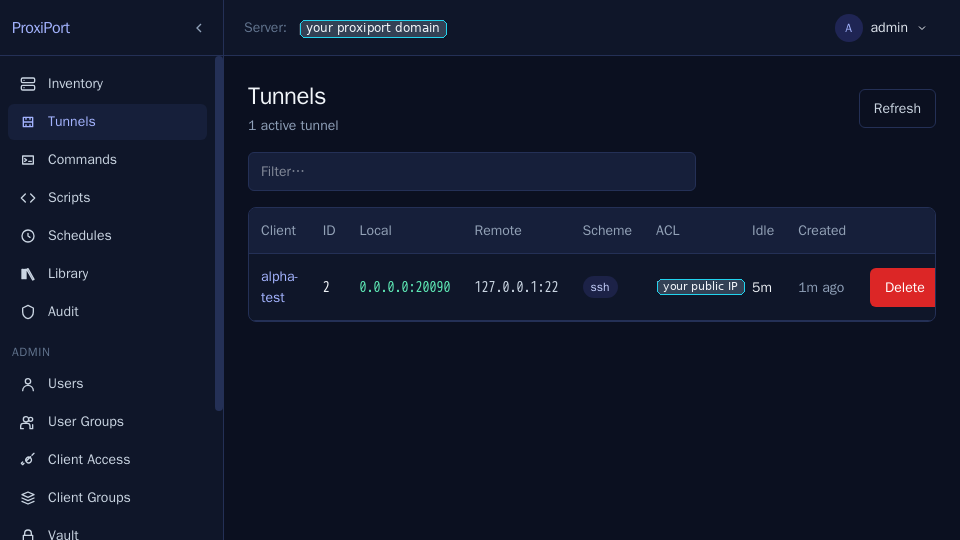Delete the alpha-test tunnel
960x540 pixels.
pyautogui.click(x=902, y=287)
